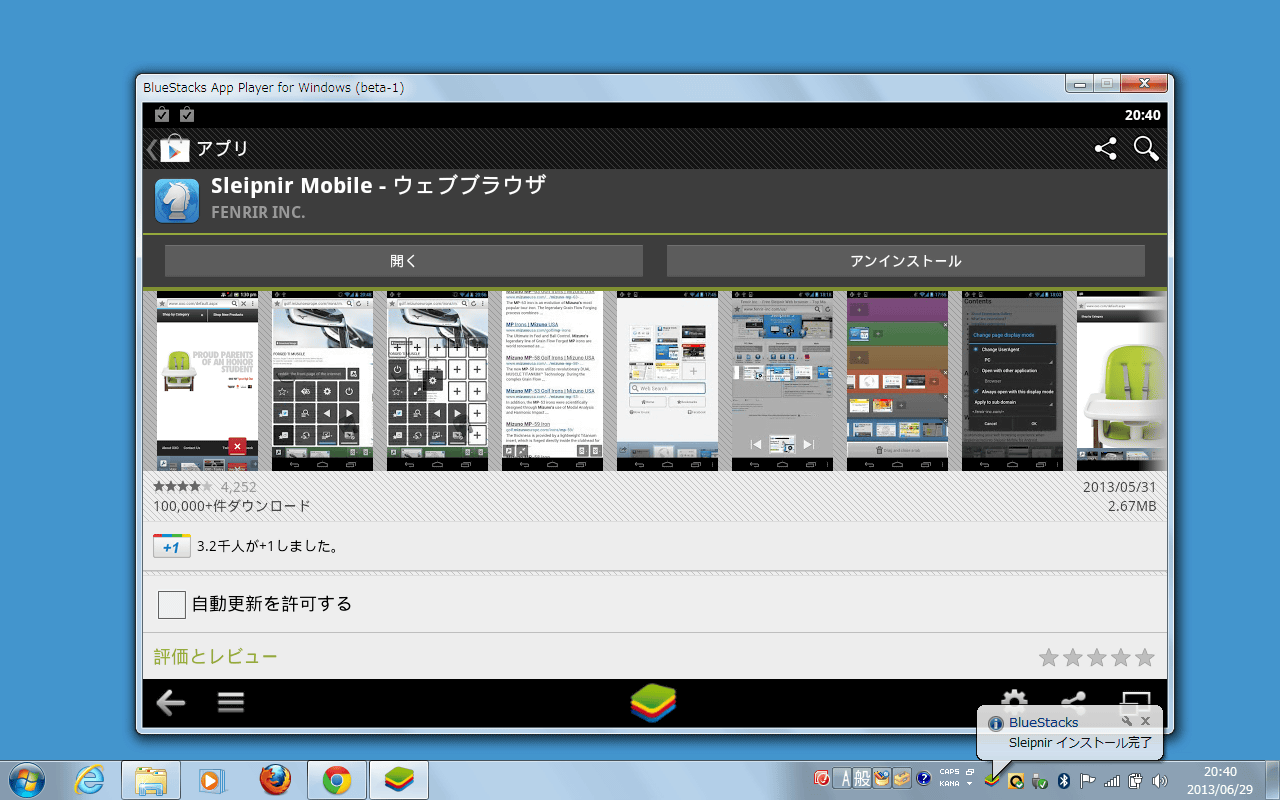Open the search magnifier in the Play Store
Viewport: 1280px width, 800px height.
coord(1146,149)
